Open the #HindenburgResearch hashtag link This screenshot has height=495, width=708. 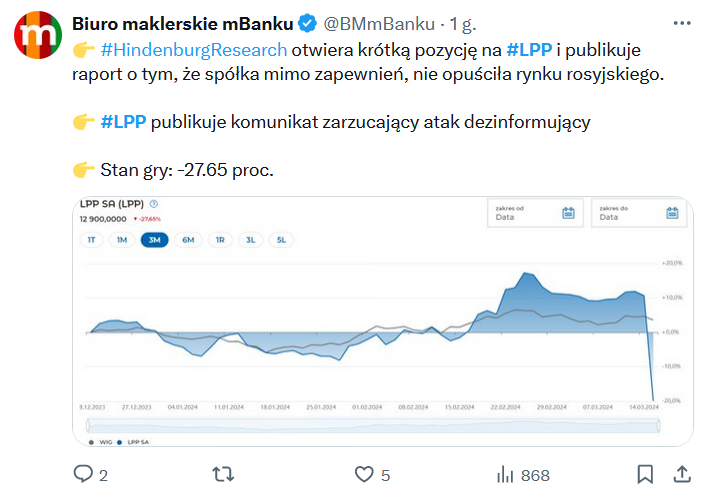(x=194, y=49)
